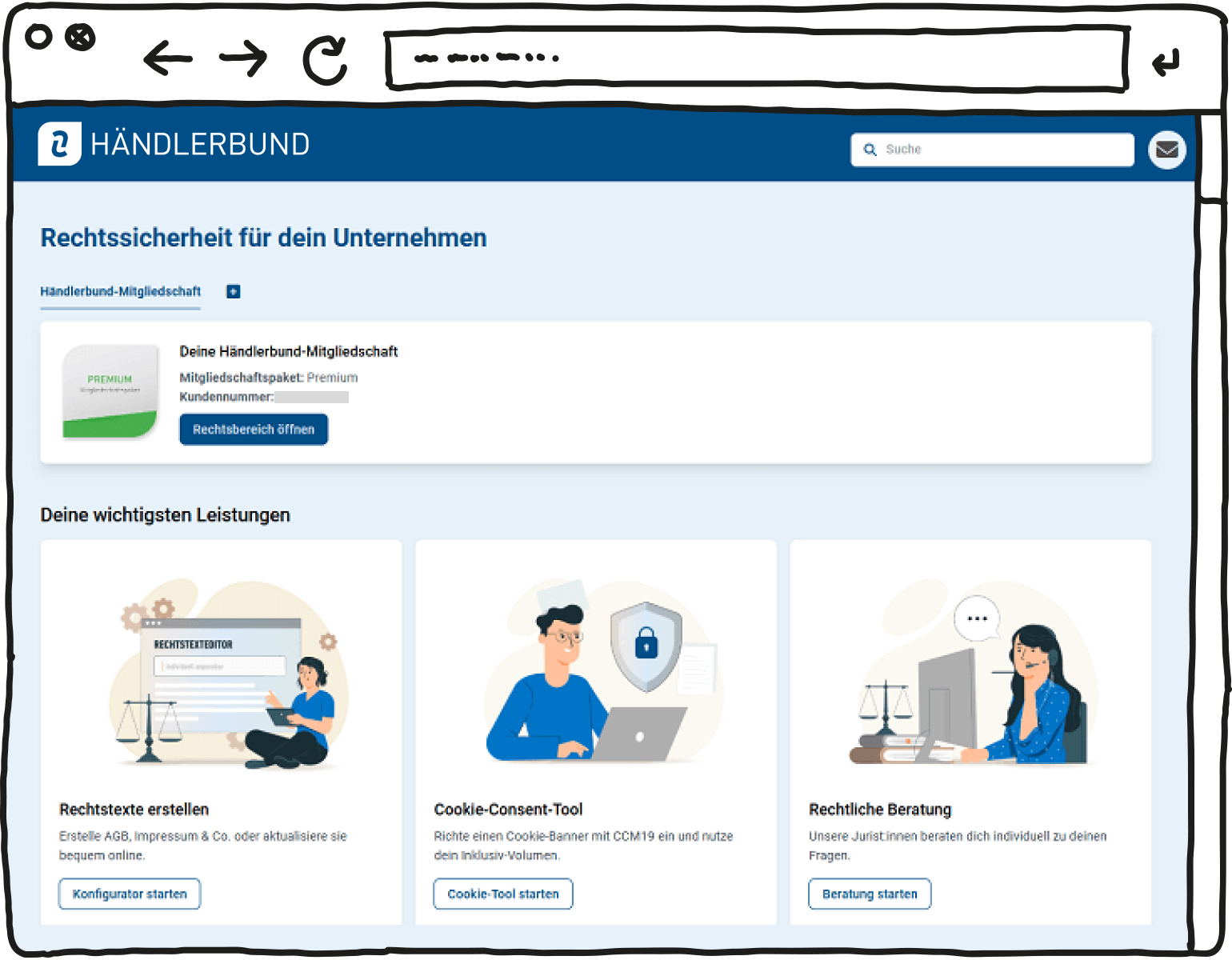1232x960 pixels.
Task: Click the Premium membership package image
Action: pos(110,391)
